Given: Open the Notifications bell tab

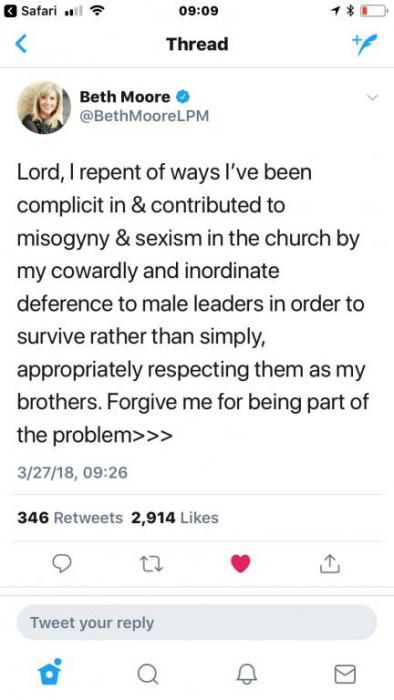Looking at the screenshot, I should pyautogui.click(x=246, y=674).
